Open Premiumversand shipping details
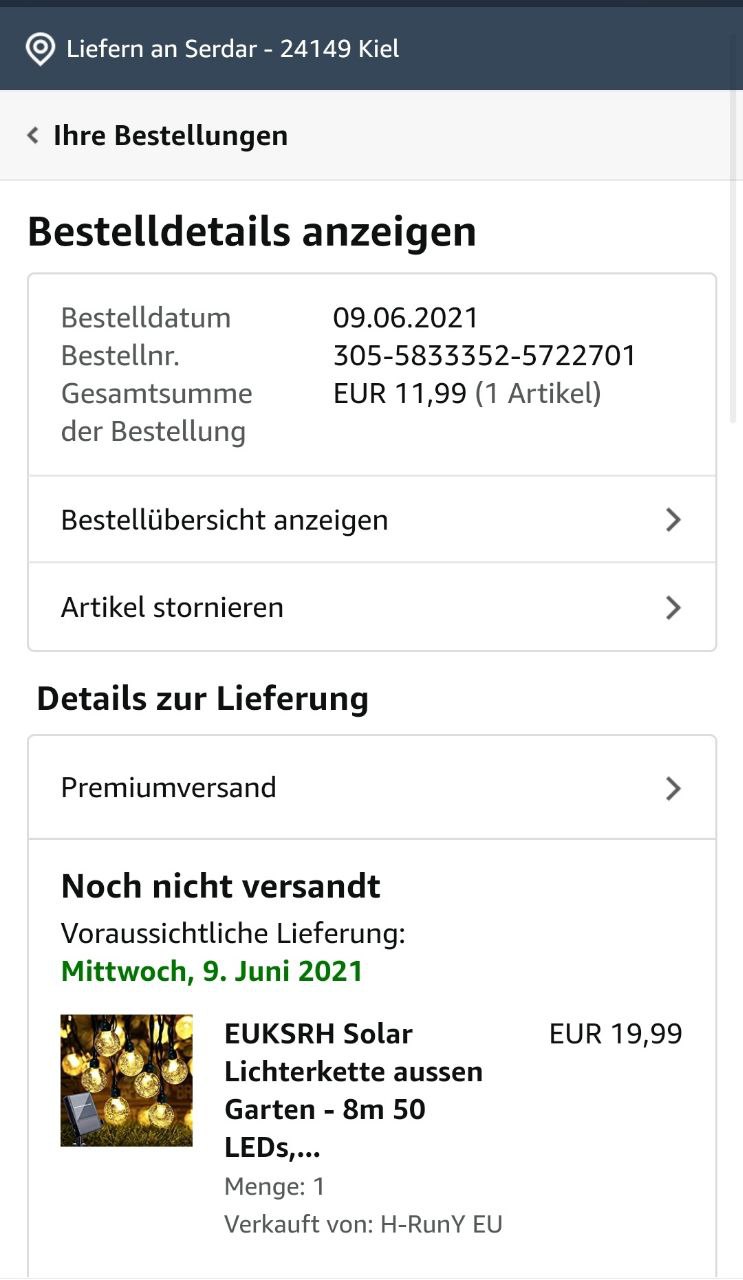Screen dimensions: 743x1280 coord(372,788)
